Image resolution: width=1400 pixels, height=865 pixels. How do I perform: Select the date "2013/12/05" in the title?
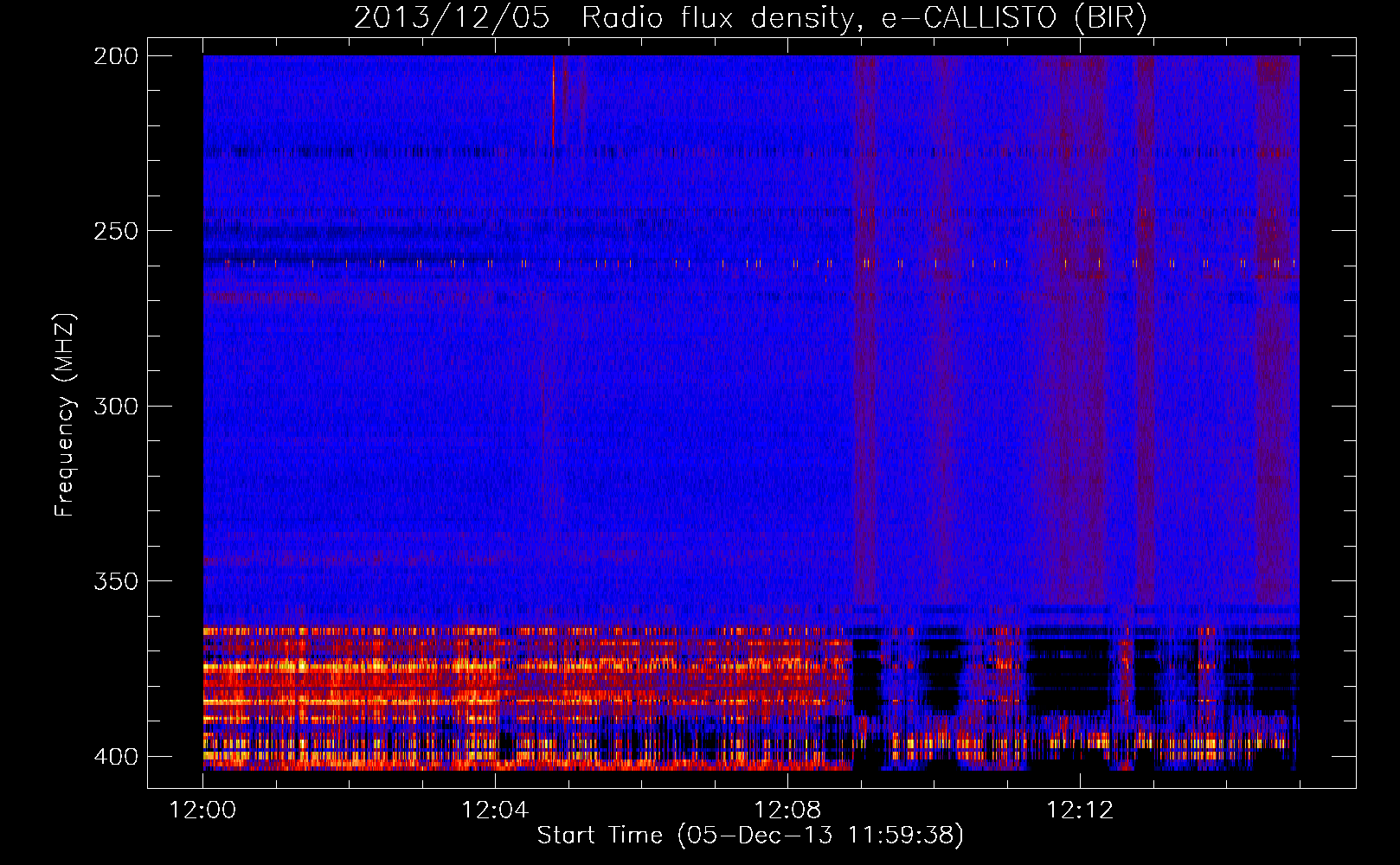point(452,18)
